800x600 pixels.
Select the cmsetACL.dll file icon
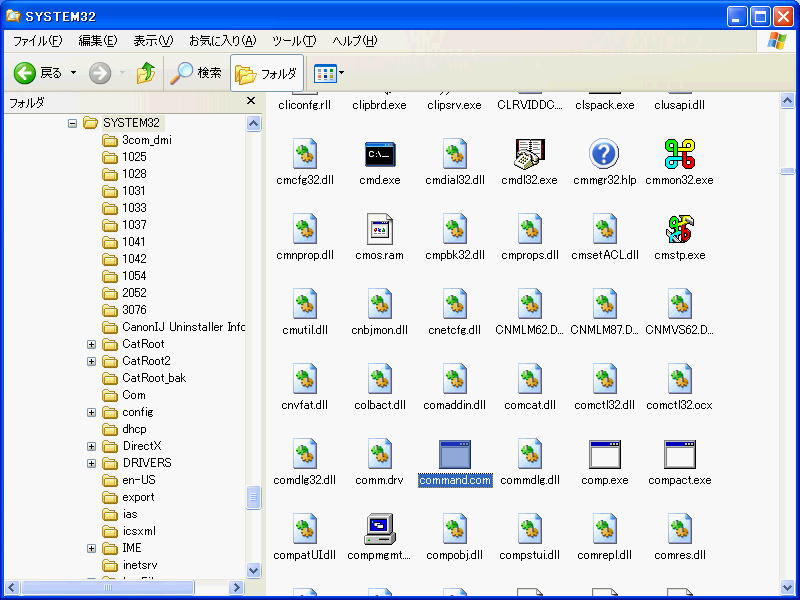(604, 229)
